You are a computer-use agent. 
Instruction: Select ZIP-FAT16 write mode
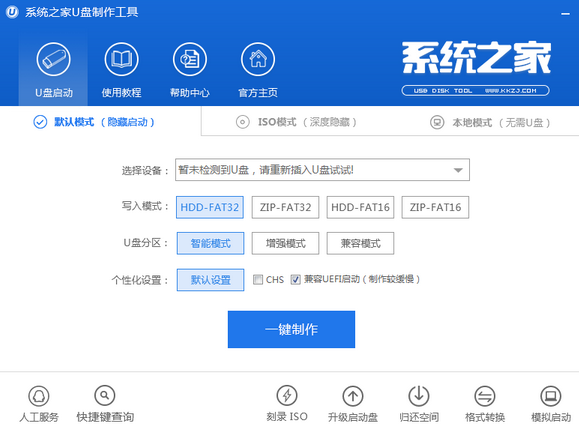(x=435, y=207)
